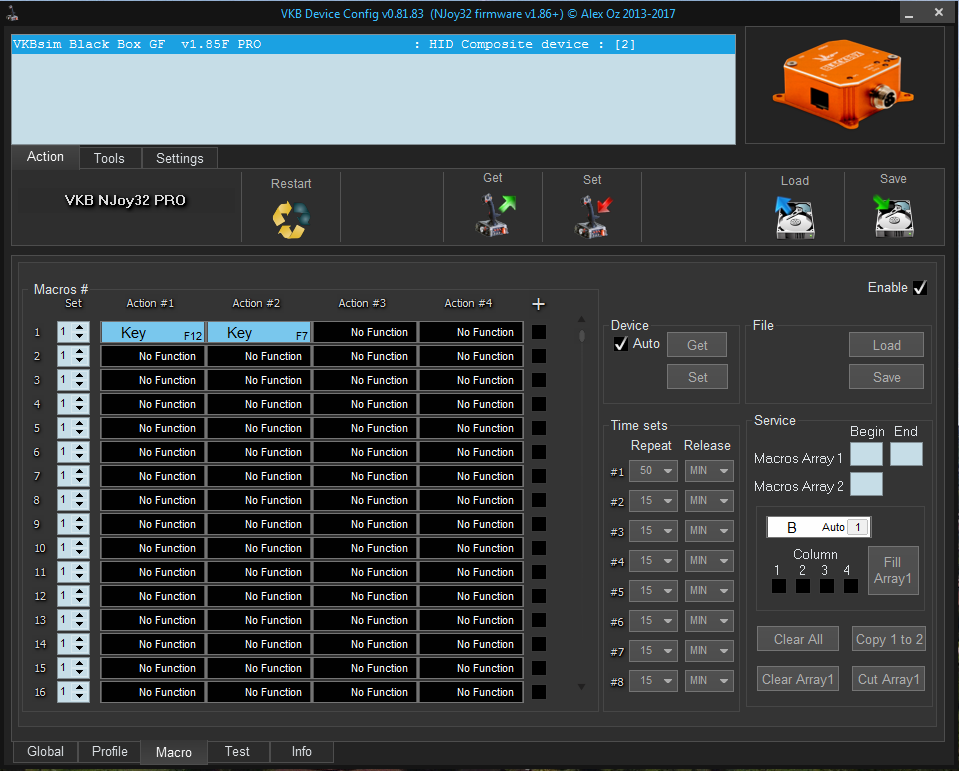959x771 pixels.
Task: Click the Macros Array 2 Begin field
Action: pyautogui.click(x=867, y=484)
